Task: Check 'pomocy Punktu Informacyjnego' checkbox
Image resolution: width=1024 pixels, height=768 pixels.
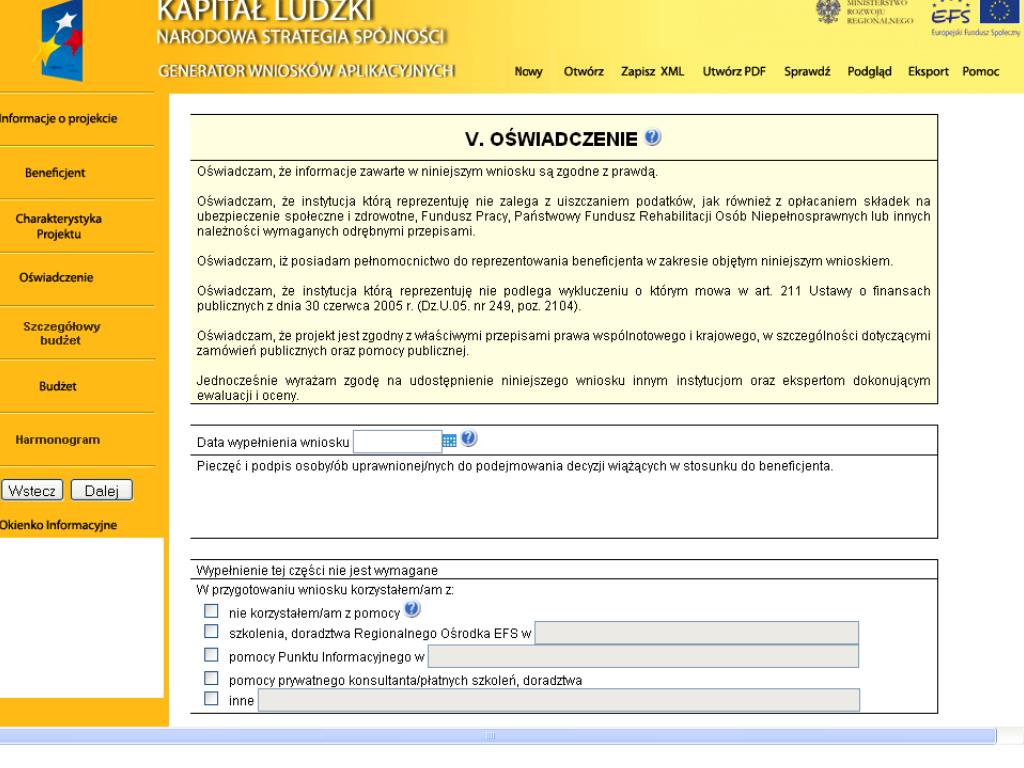Action: click(211, 654)
